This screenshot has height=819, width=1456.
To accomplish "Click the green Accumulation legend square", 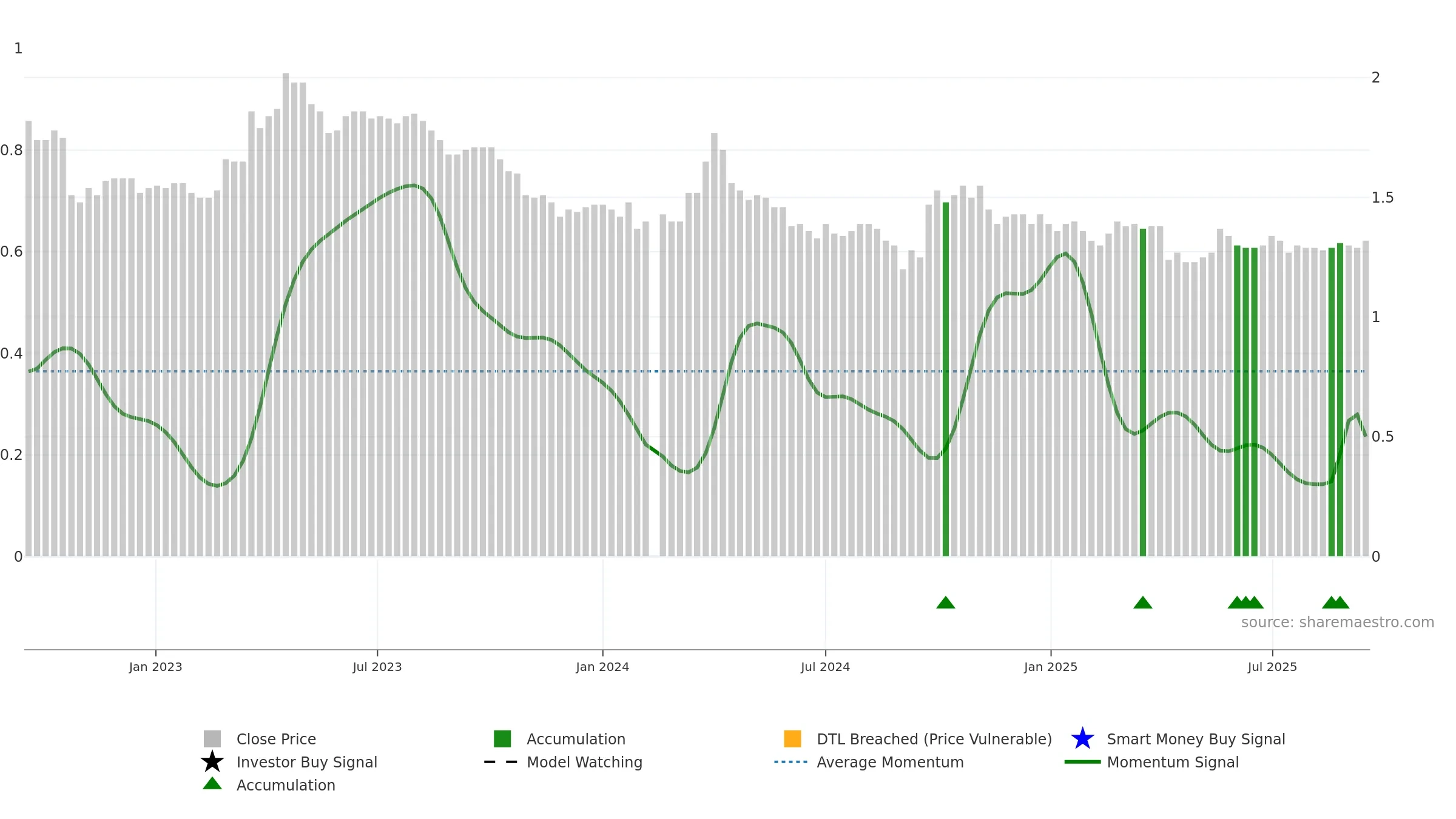I will tap(502, 739).
